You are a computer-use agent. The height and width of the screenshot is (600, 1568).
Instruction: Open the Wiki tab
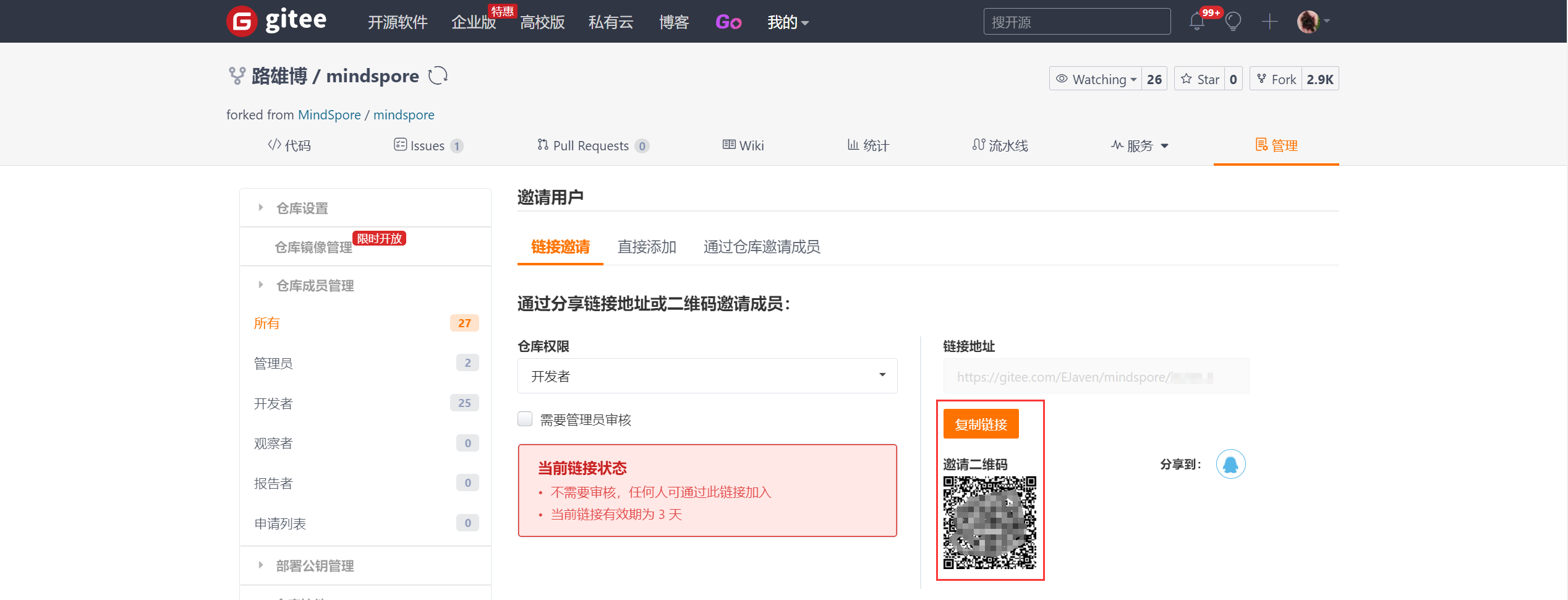tap(743, 145)
